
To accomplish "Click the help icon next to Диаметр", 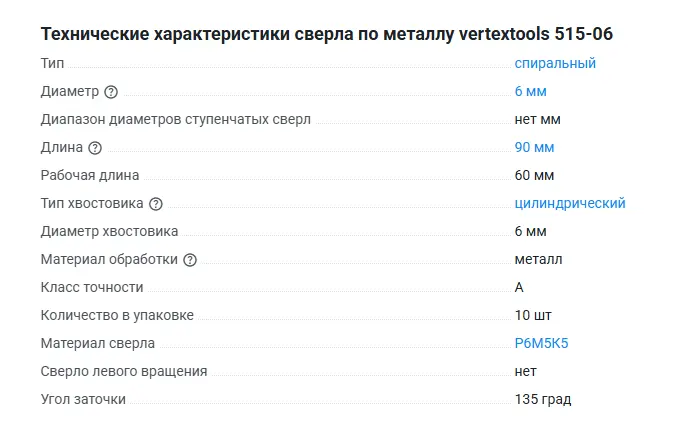I will point(111,92).
